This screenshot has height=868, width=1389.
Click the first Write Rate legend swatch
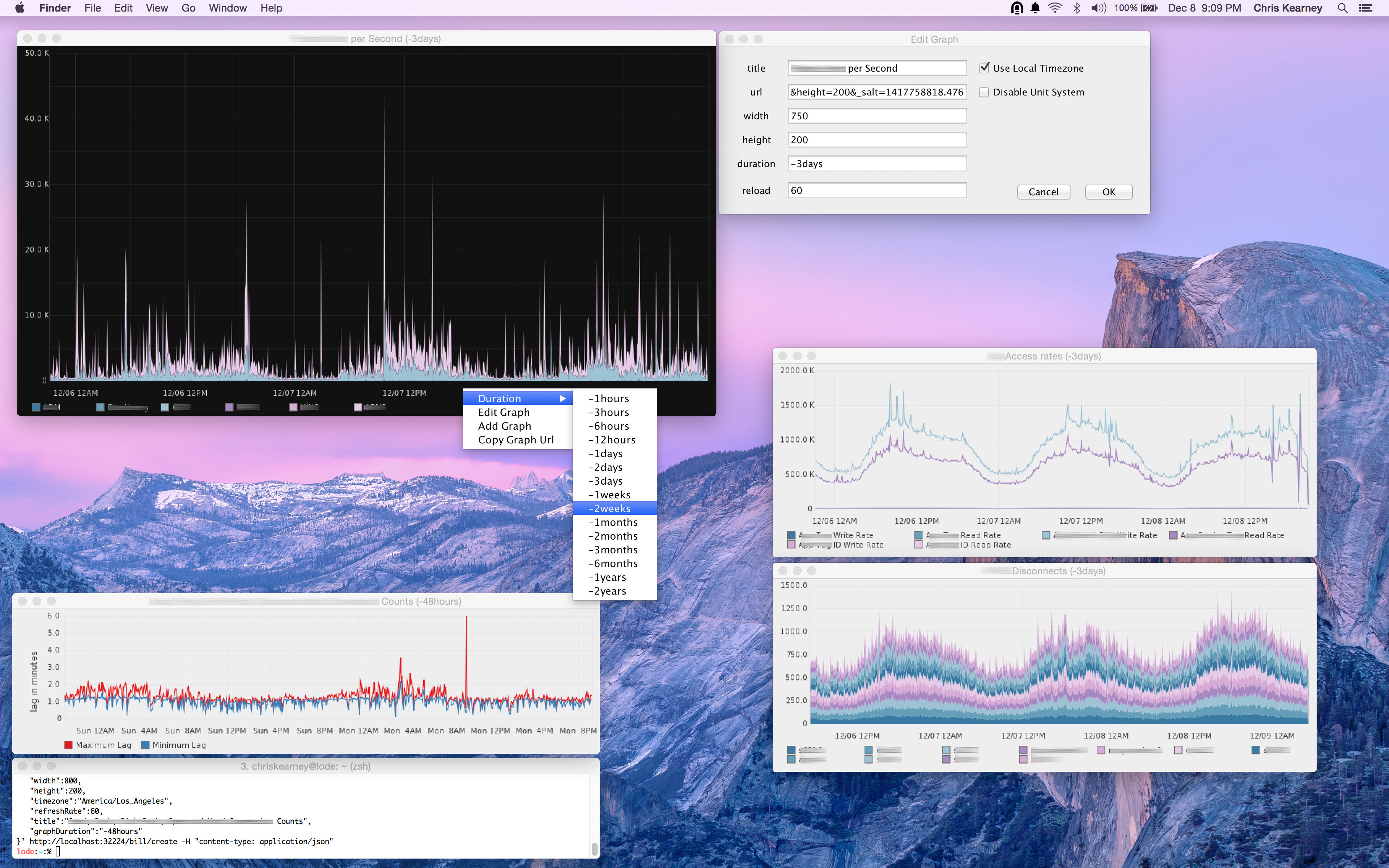(791, 535)
